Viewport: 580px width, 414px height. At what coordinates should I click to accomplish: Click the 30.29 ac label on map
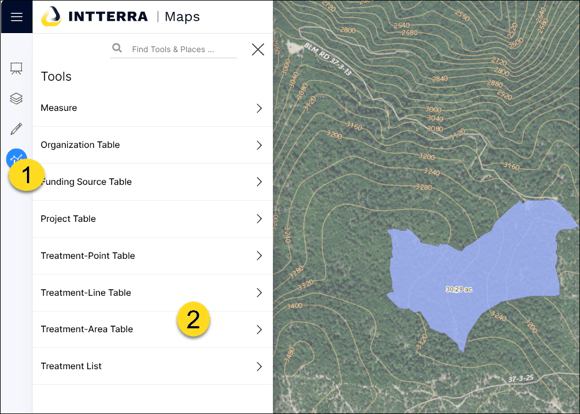pyautogui.click(x=459, y=289)
